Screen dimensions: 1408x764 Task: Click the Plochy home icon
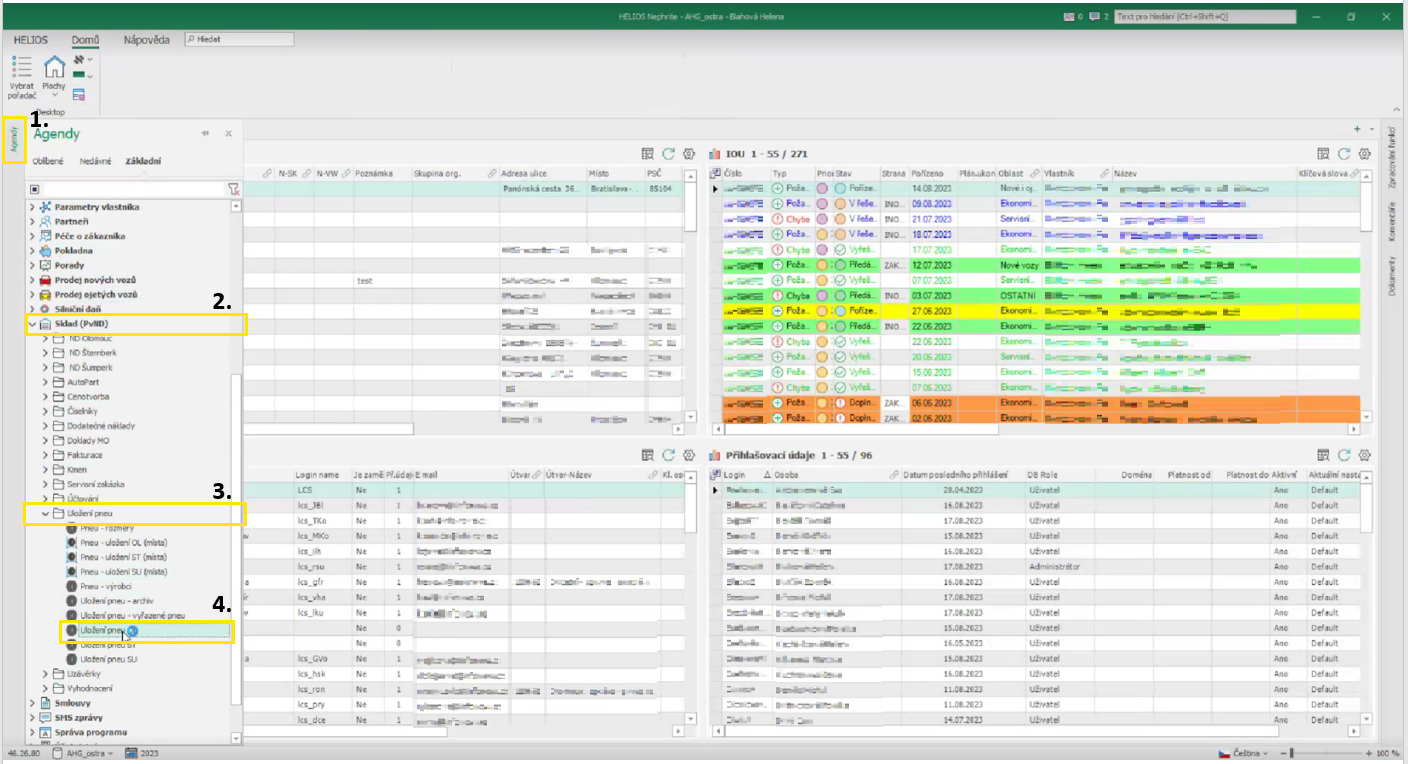54,68
